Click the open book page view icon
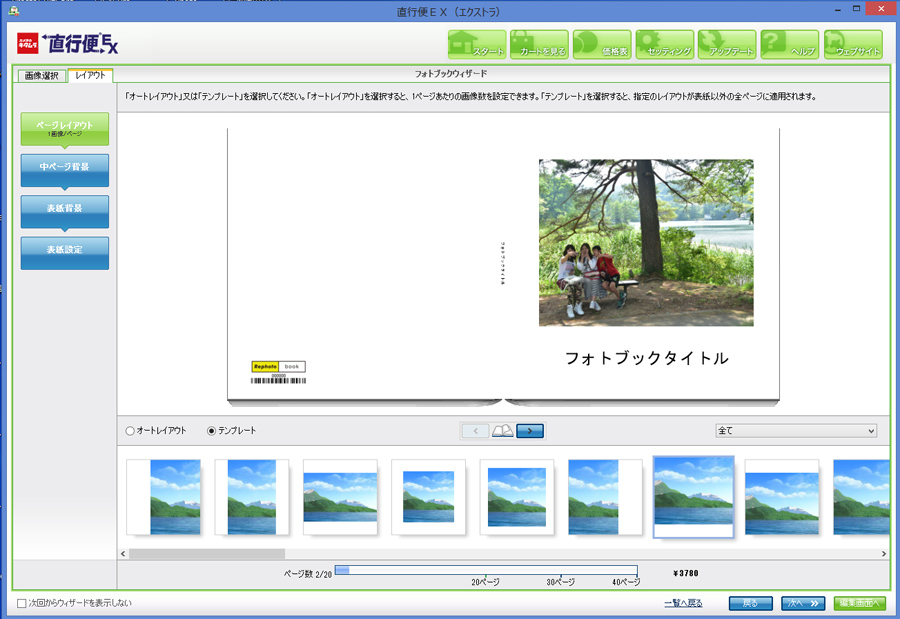 [x=503, y=431]
